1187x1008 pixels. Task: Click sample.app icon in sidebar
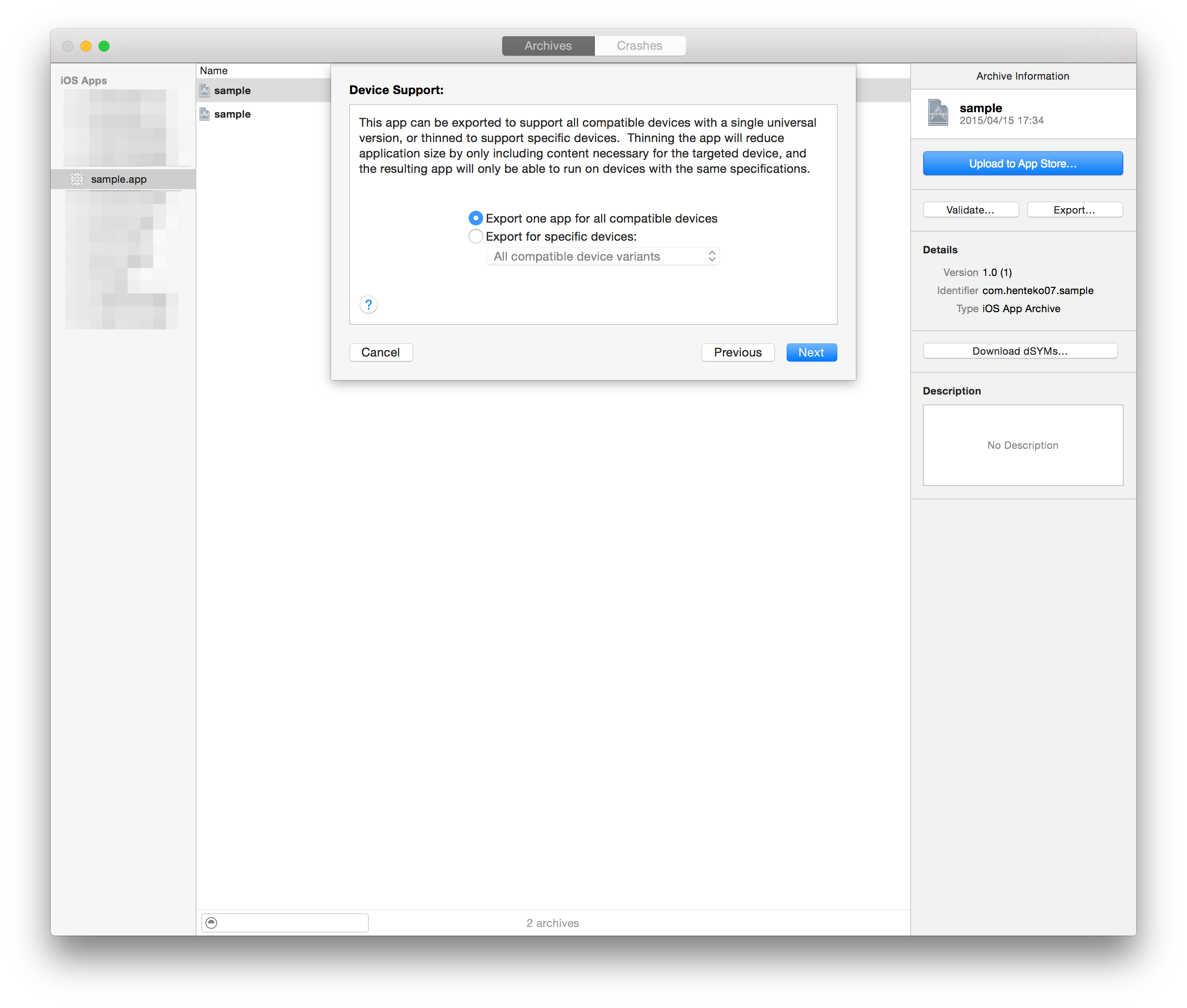pos(76,180)
